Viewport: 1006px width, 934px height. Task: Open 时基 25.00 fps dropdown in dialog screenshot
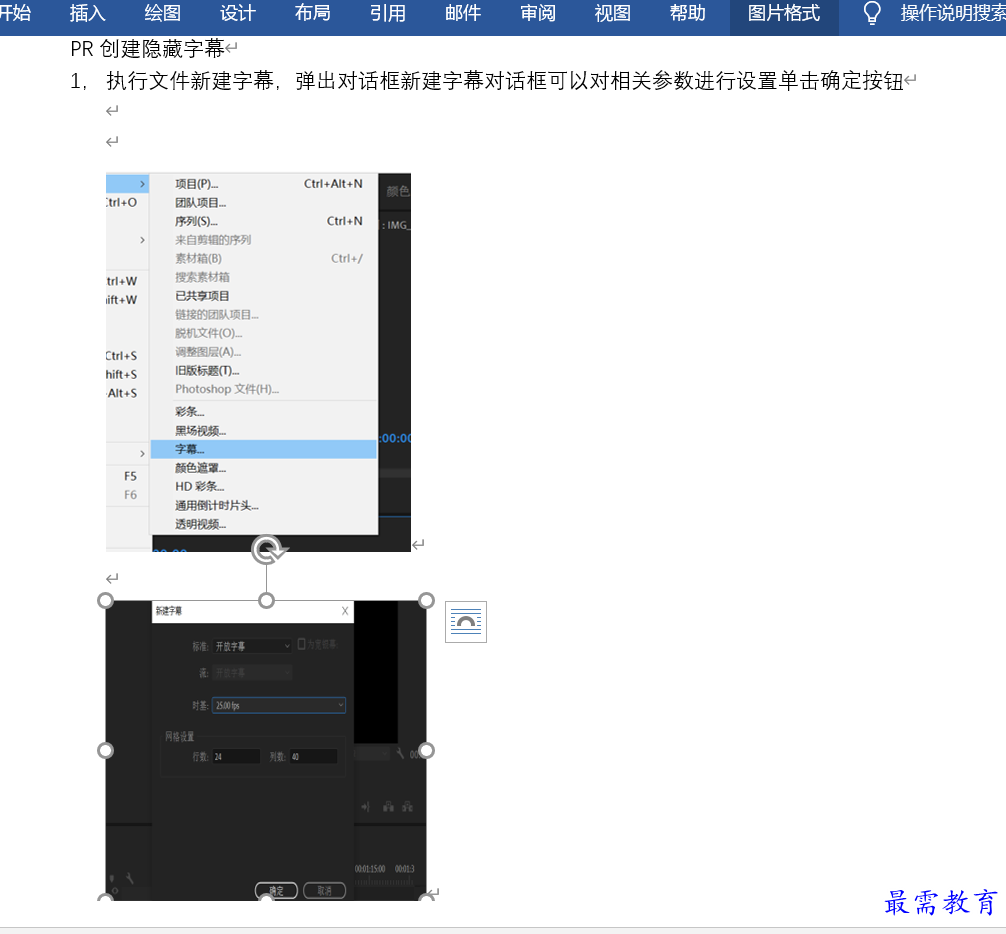pyautogui.click(x=278, y=705)
